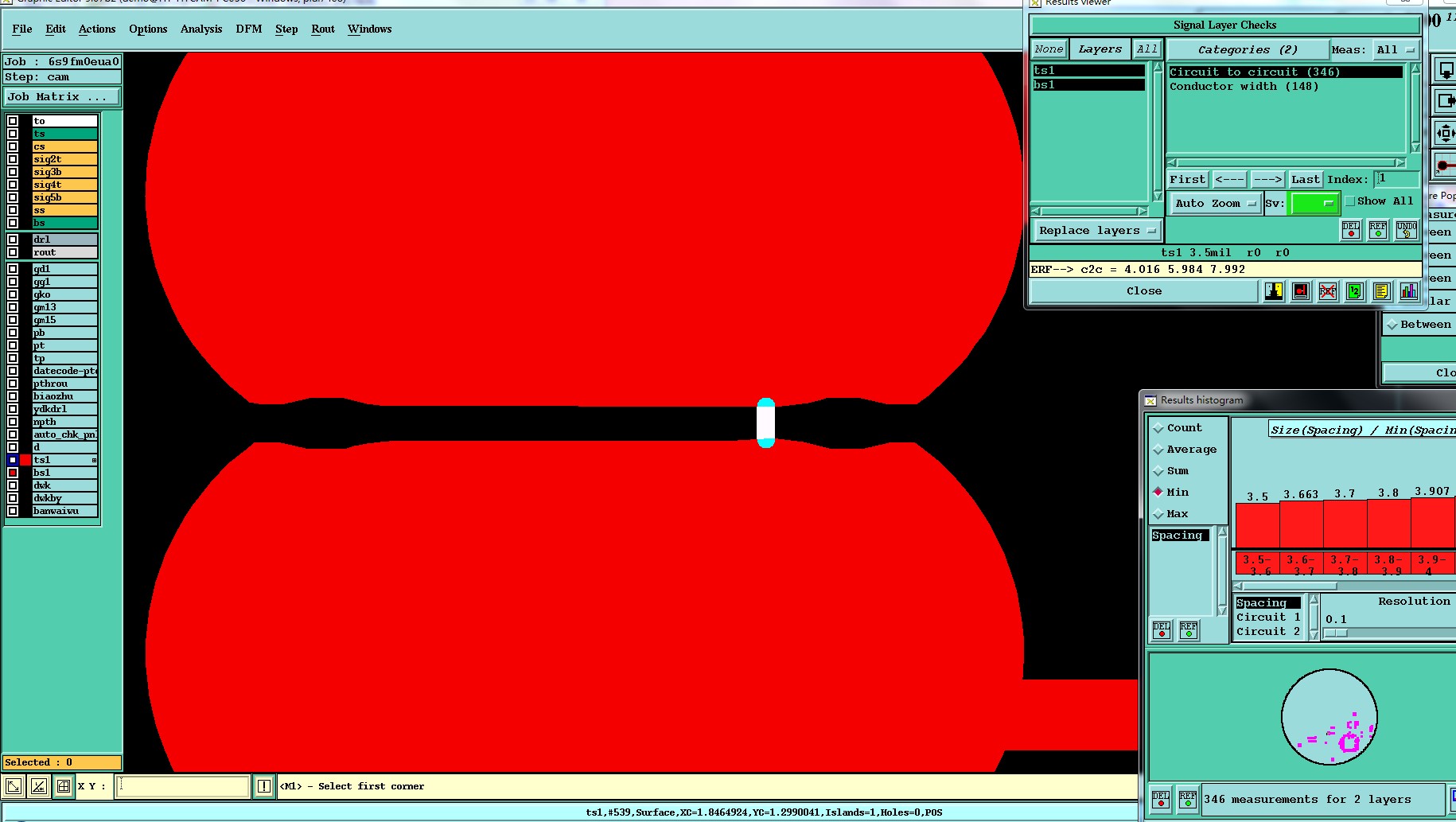Image resolution: width=1456 pixels, height=822 pixels.
Task: Open histogram with colored bar chart icon
Action: pos(1409,291)
